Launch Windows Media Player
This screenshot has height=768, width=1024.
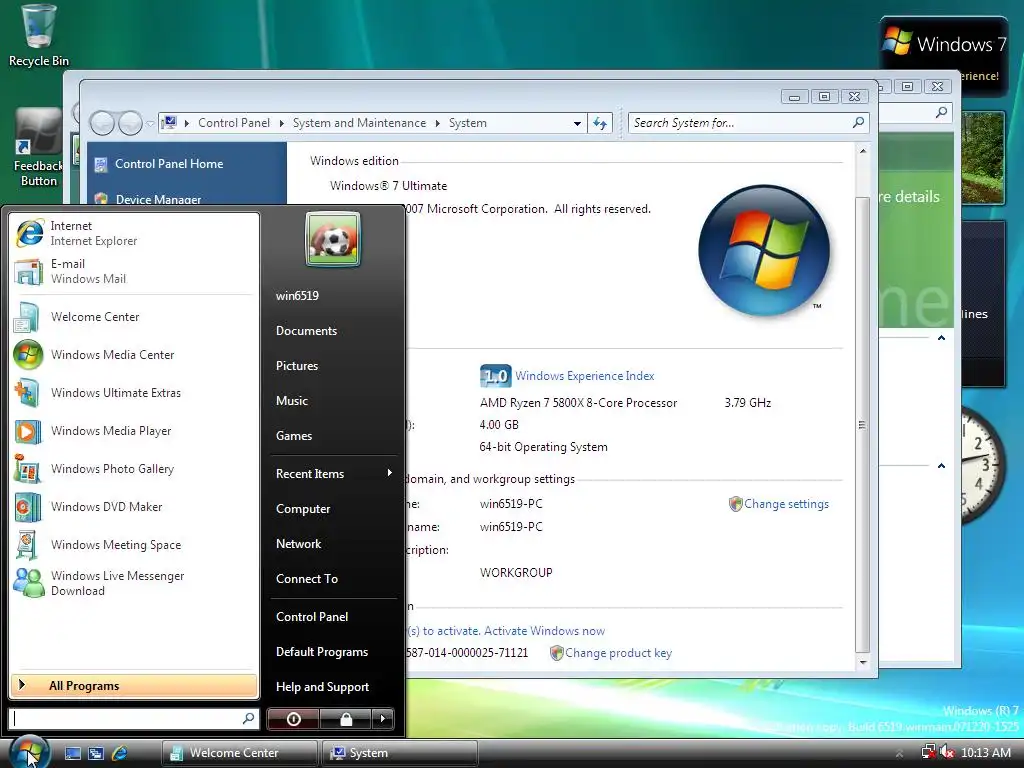pos(134,431)
